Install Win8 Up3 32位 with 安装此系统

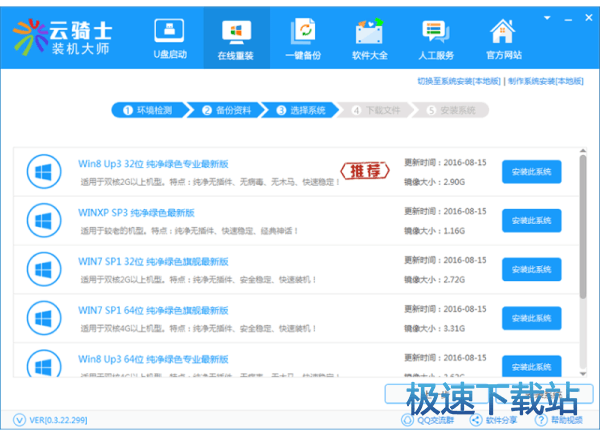pos(532,172)
